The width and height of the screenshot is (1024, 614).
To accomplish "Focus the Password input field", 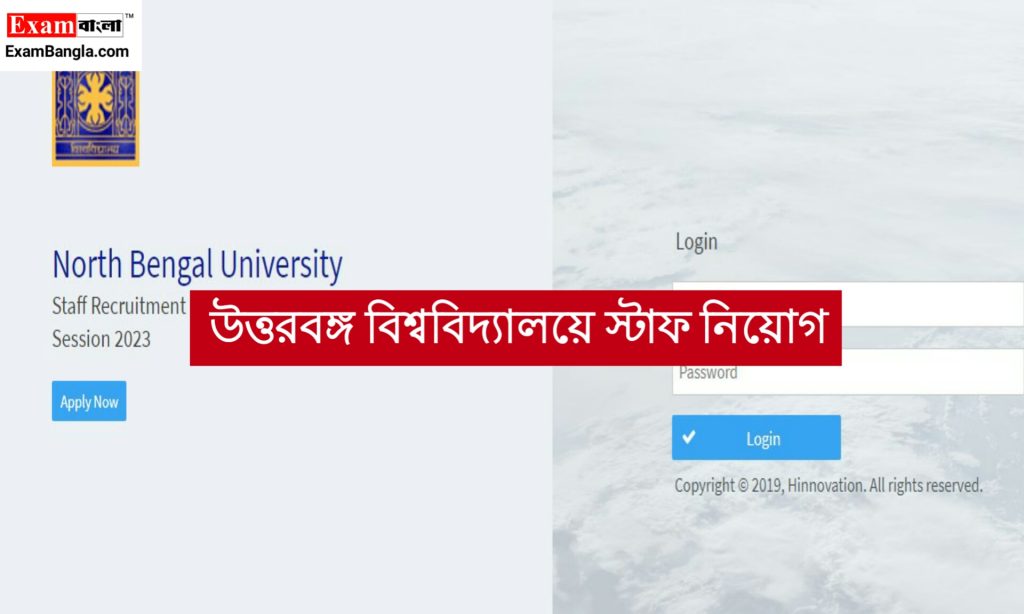I will tap(848, 372).
